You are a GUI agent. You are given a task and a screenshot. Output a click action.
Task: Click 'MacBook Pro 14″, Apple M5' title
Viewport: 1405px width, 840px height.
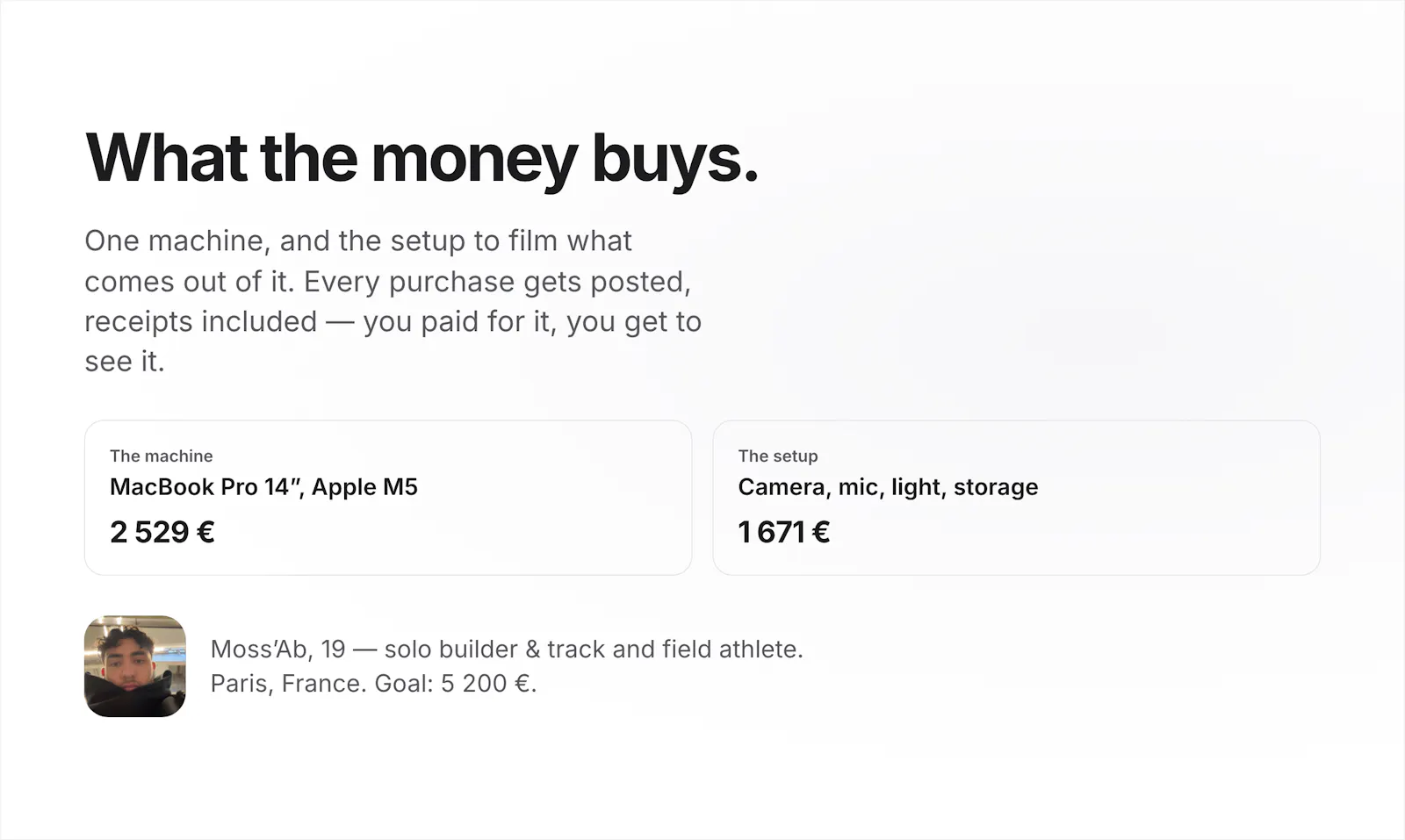263,487
